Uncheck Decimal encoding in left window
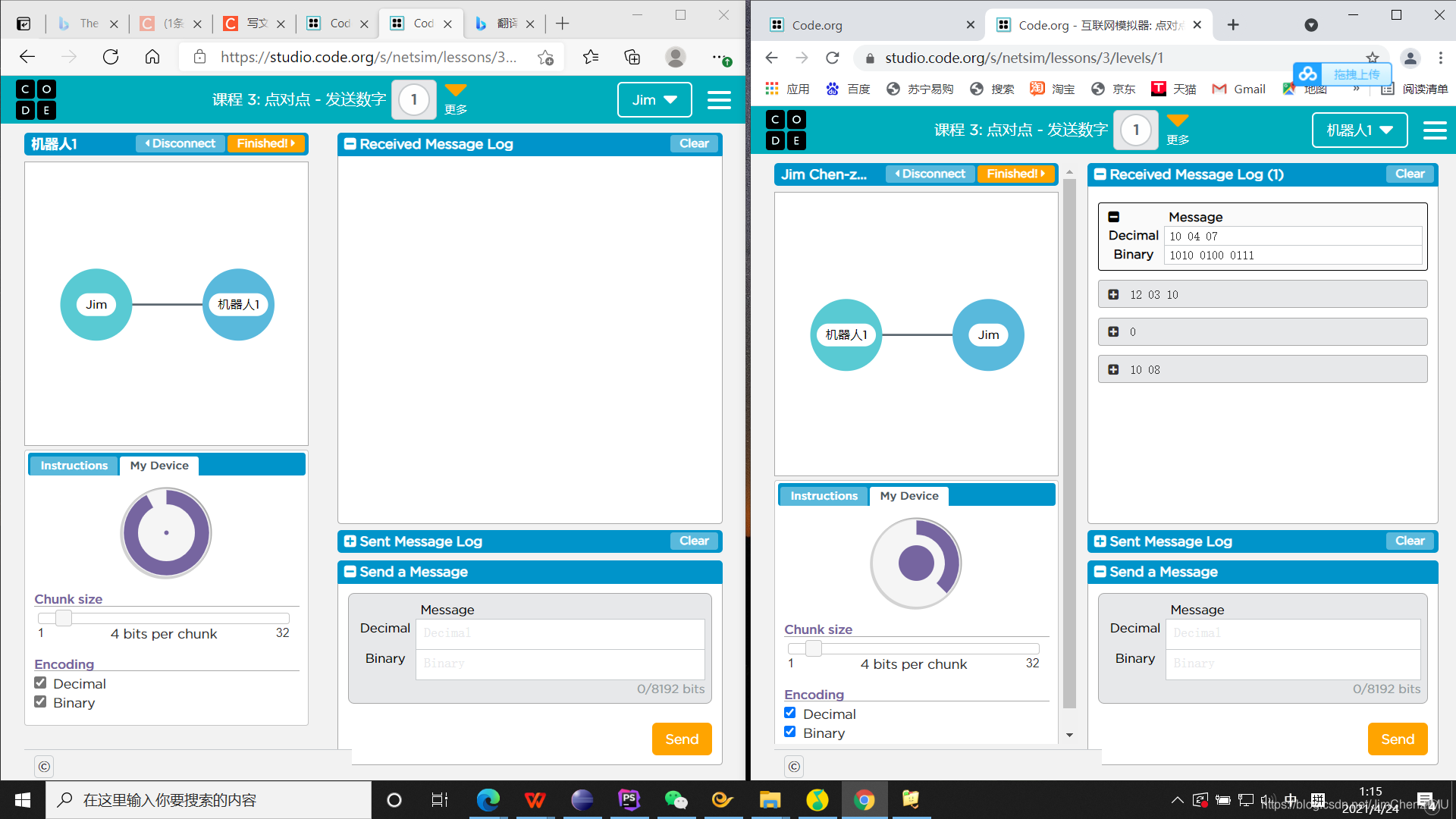 41,682
